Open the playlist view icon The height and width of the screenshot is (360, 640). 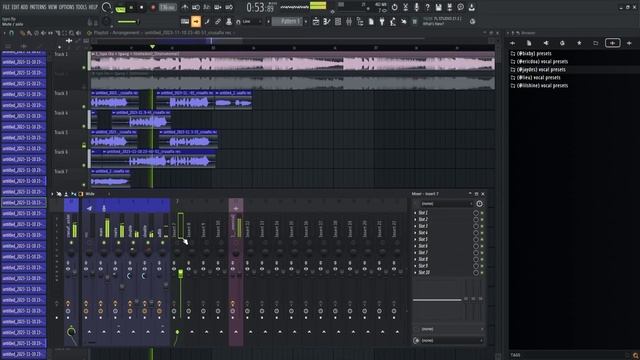(316, 22)
